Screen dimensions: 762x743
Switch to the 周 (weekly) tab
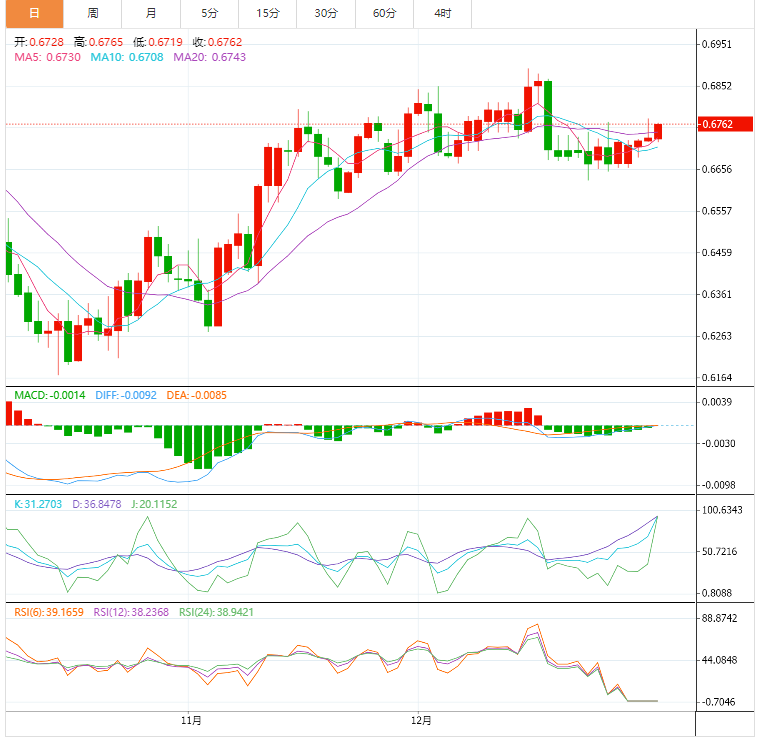(x=92, y=13)
